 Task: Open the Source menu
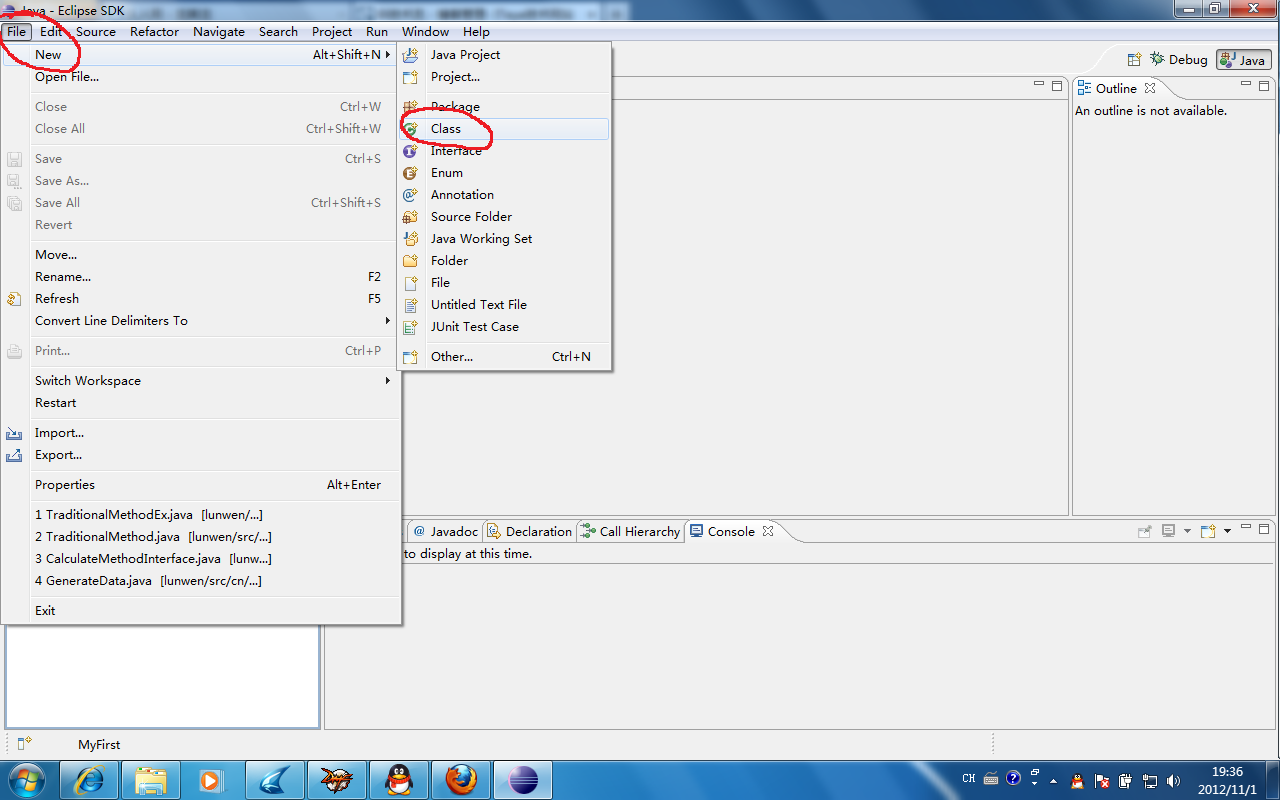96,32
